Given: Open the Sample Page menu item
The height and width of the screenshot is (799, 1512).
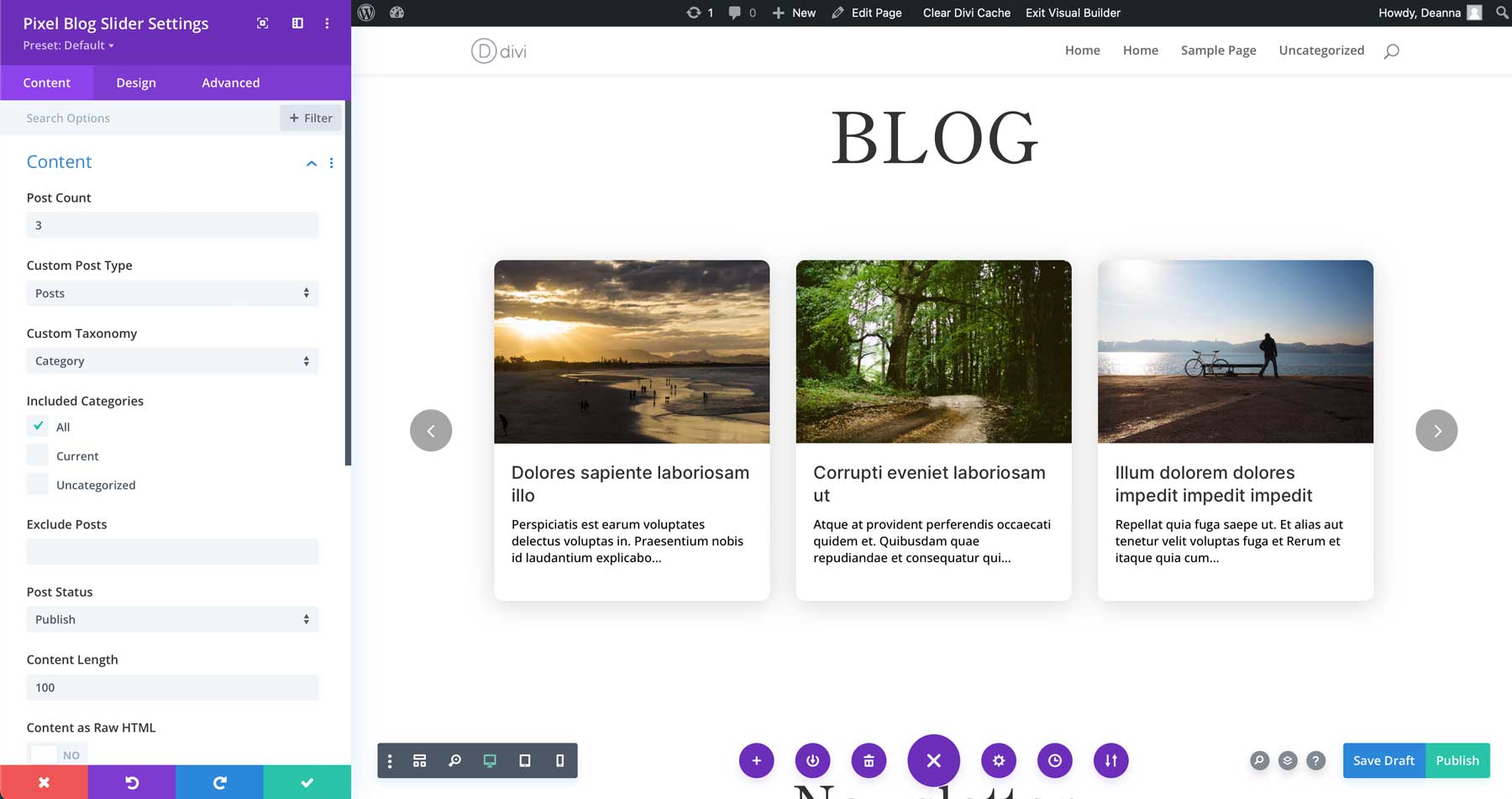Looking at the screenshot, I should (1218, 50).
